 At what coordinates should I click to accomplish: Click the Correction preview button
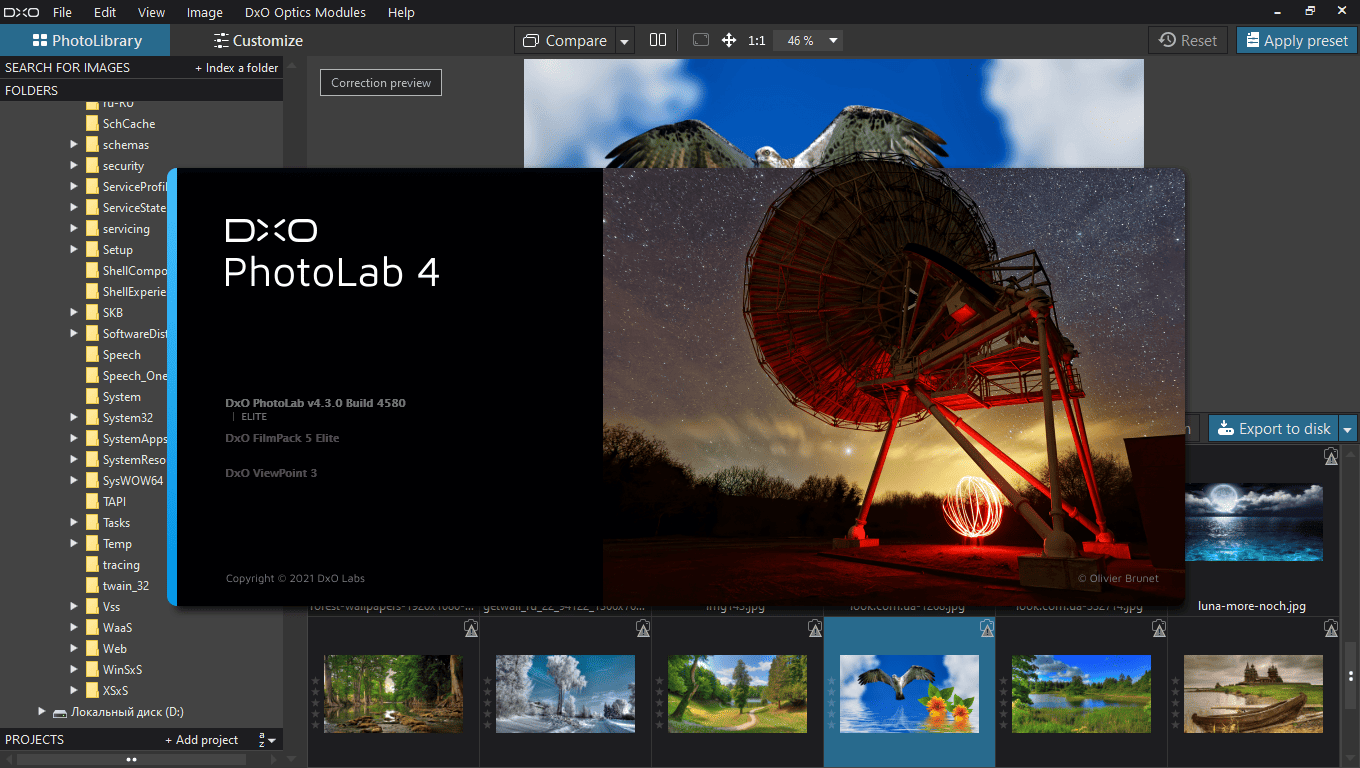click(x=381, y=83)
